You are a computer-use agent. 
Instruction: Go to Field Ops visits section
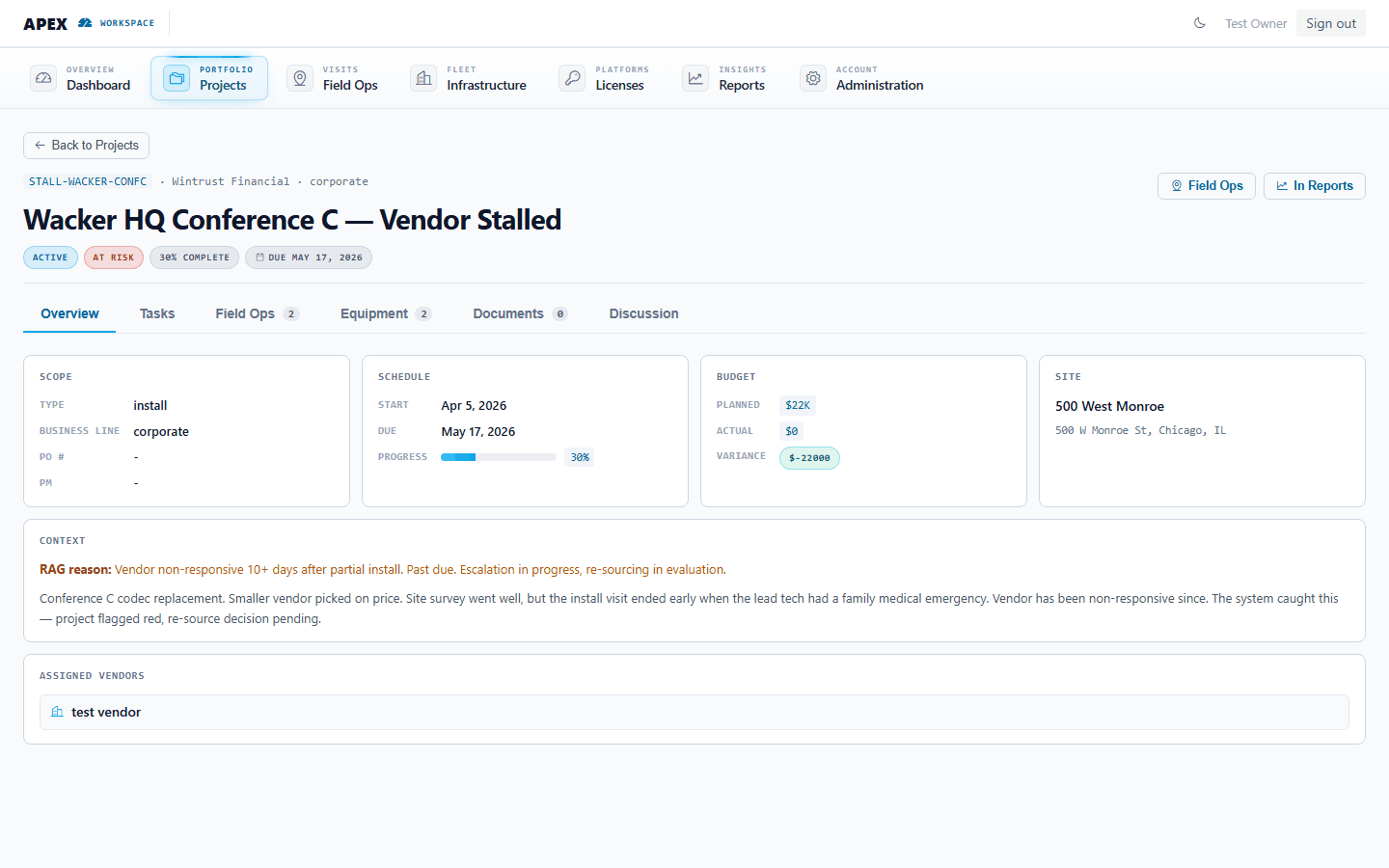point(335,78)
